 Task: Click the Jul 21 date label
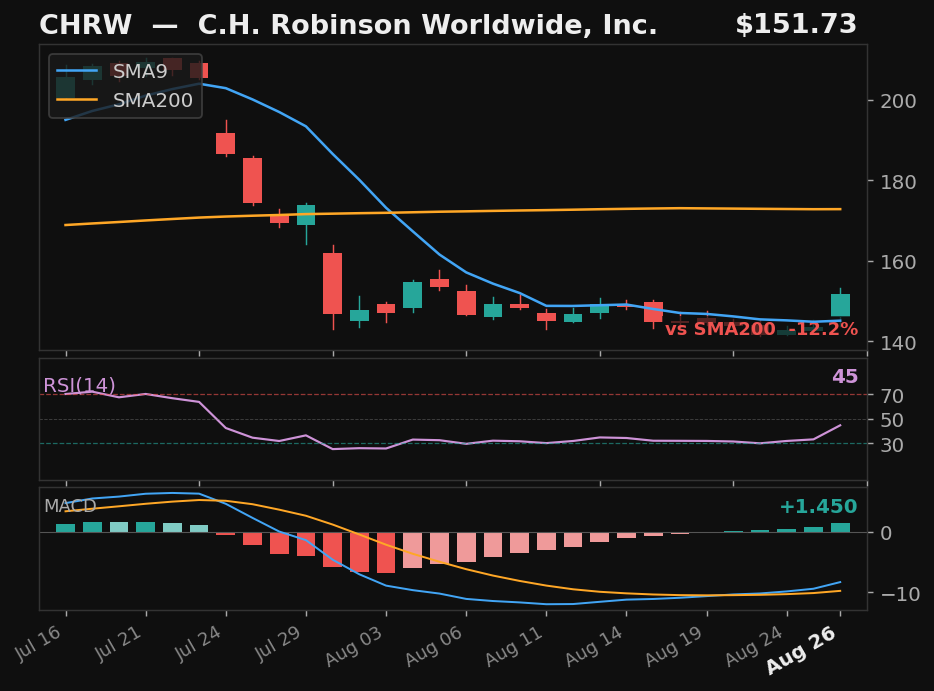pos(119,643)
